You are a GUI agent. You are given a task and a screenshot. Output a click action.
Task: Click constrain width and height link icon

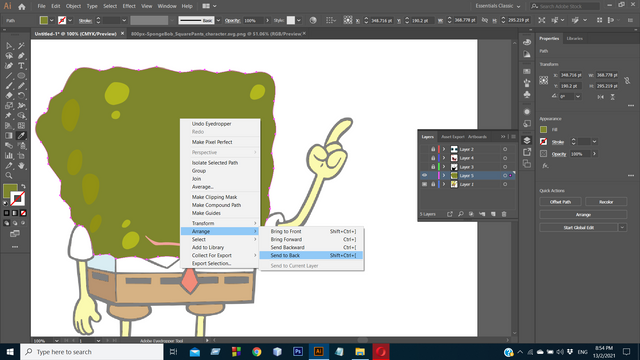pos(627,80)
